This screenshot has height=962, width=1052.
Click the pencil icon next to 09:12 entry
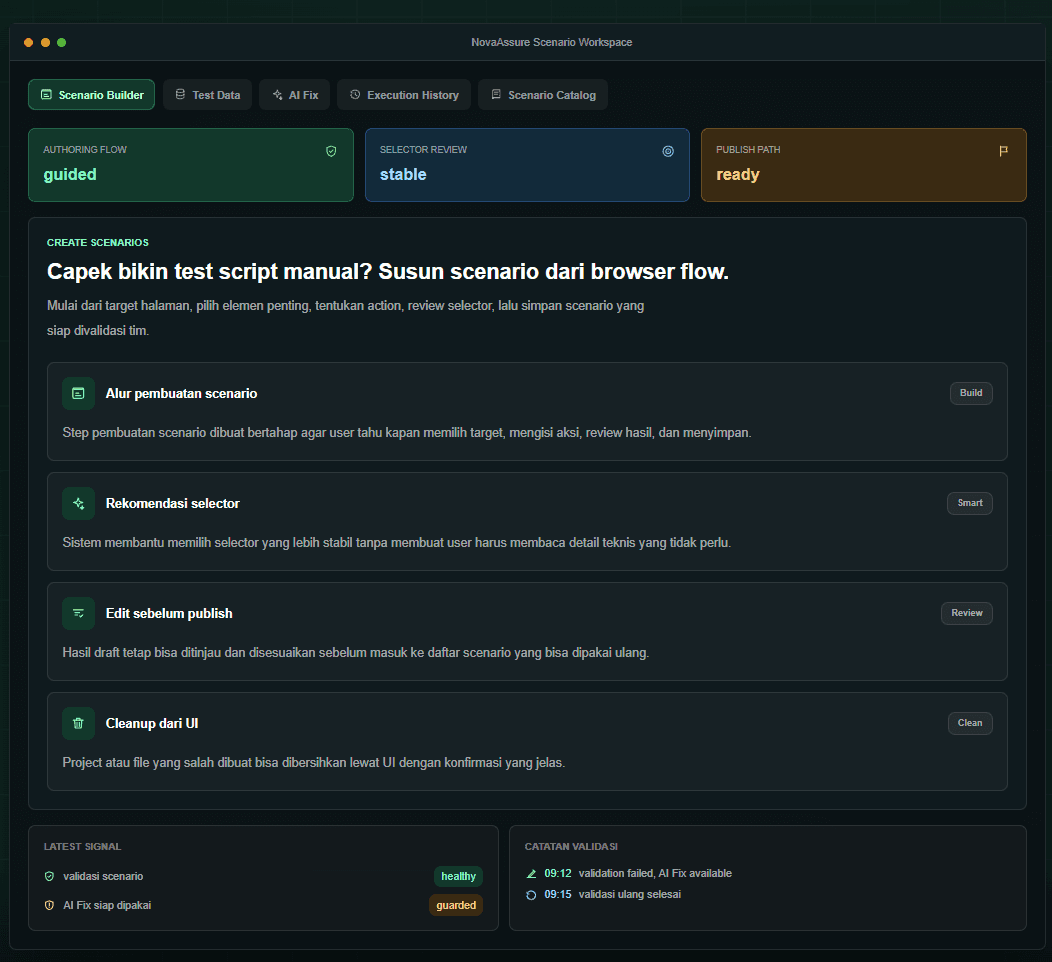[x=531, y=873]
